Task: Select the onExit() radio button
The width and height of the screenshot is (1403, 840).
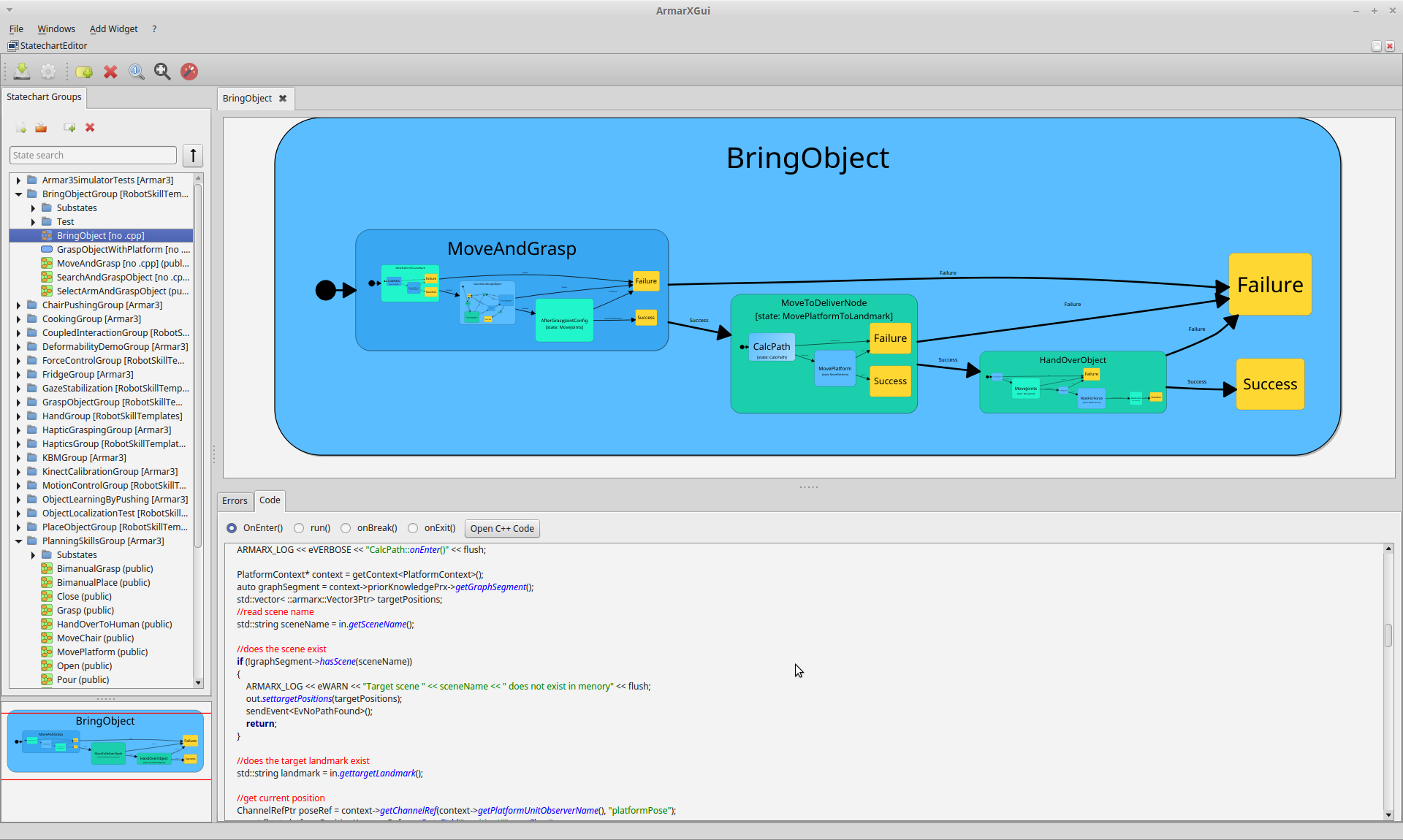Action: [413, 528]
